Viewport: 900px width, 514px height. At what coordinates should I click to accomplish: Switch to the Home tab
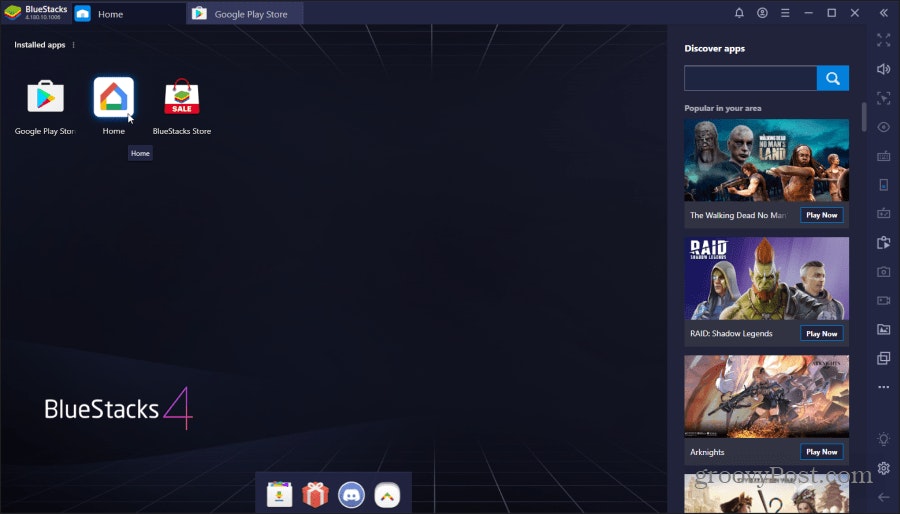[x=130, y=13]
